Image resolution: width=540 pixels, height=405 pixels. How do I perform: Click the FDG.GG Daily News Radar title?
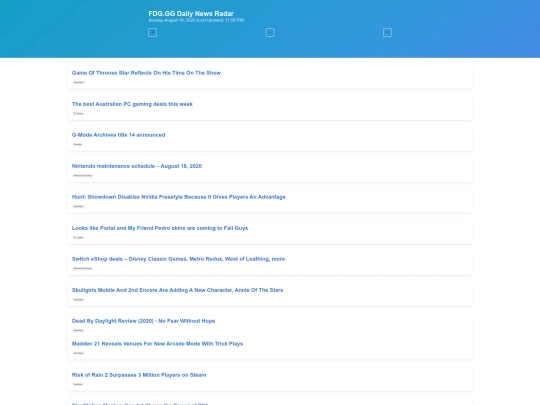191,13
